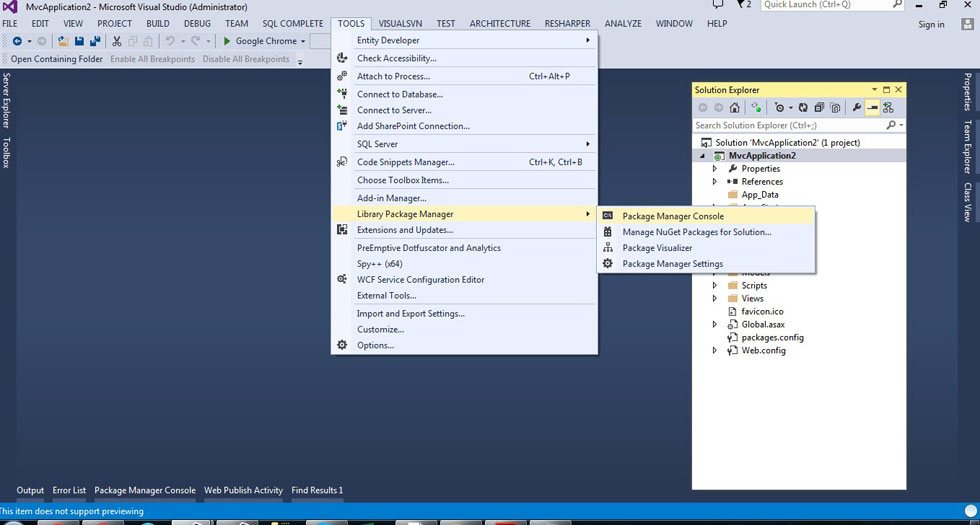Click the Cut scissors icon in toolbar
Screen dimensions: 980x525
(x=117, y=41)
